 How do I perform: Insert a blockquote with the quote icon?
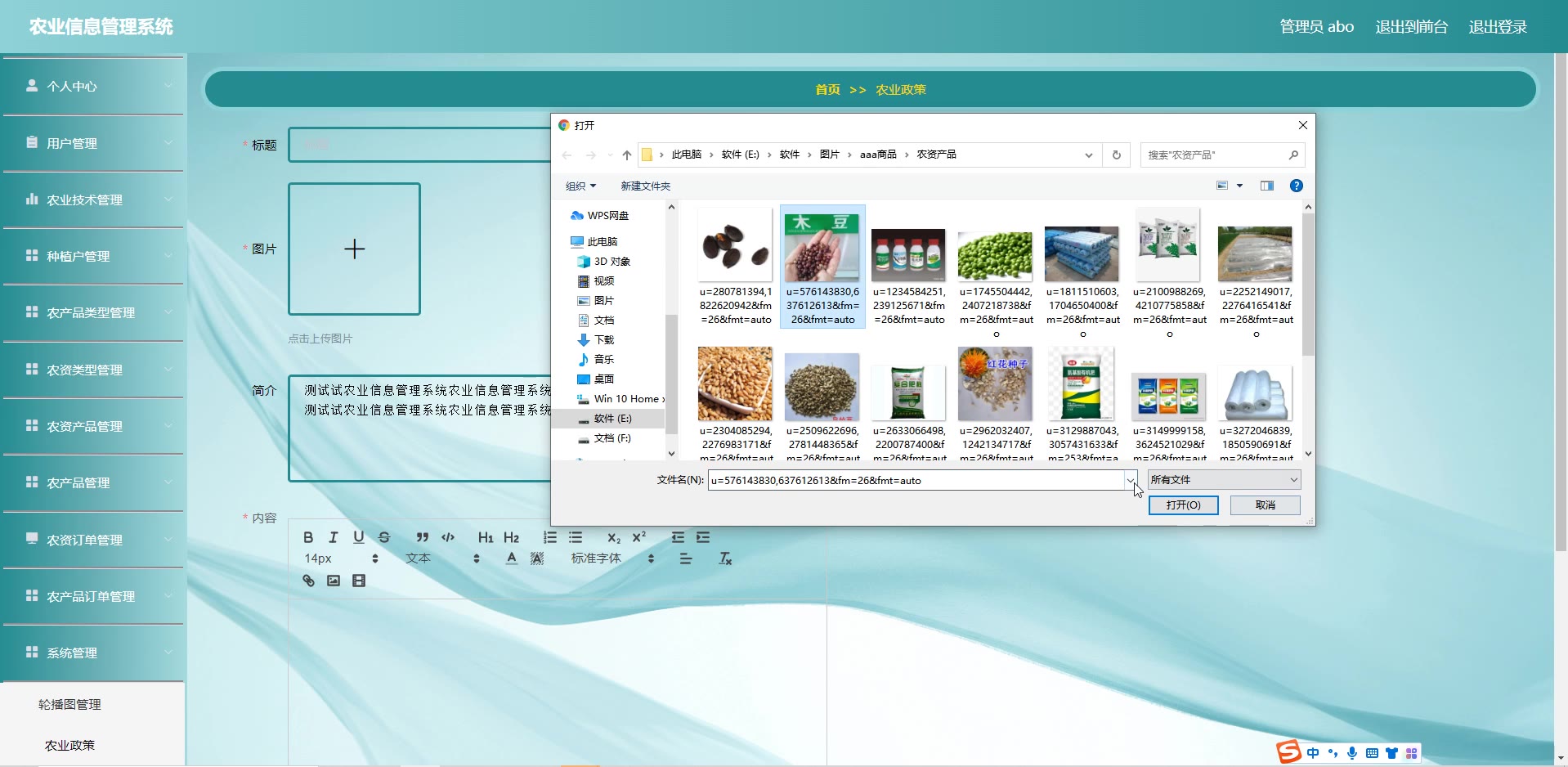[422, 537]
